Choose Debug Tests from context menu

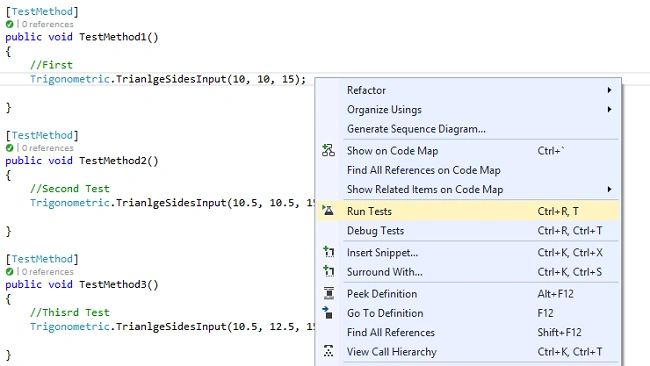coord(468,230)
